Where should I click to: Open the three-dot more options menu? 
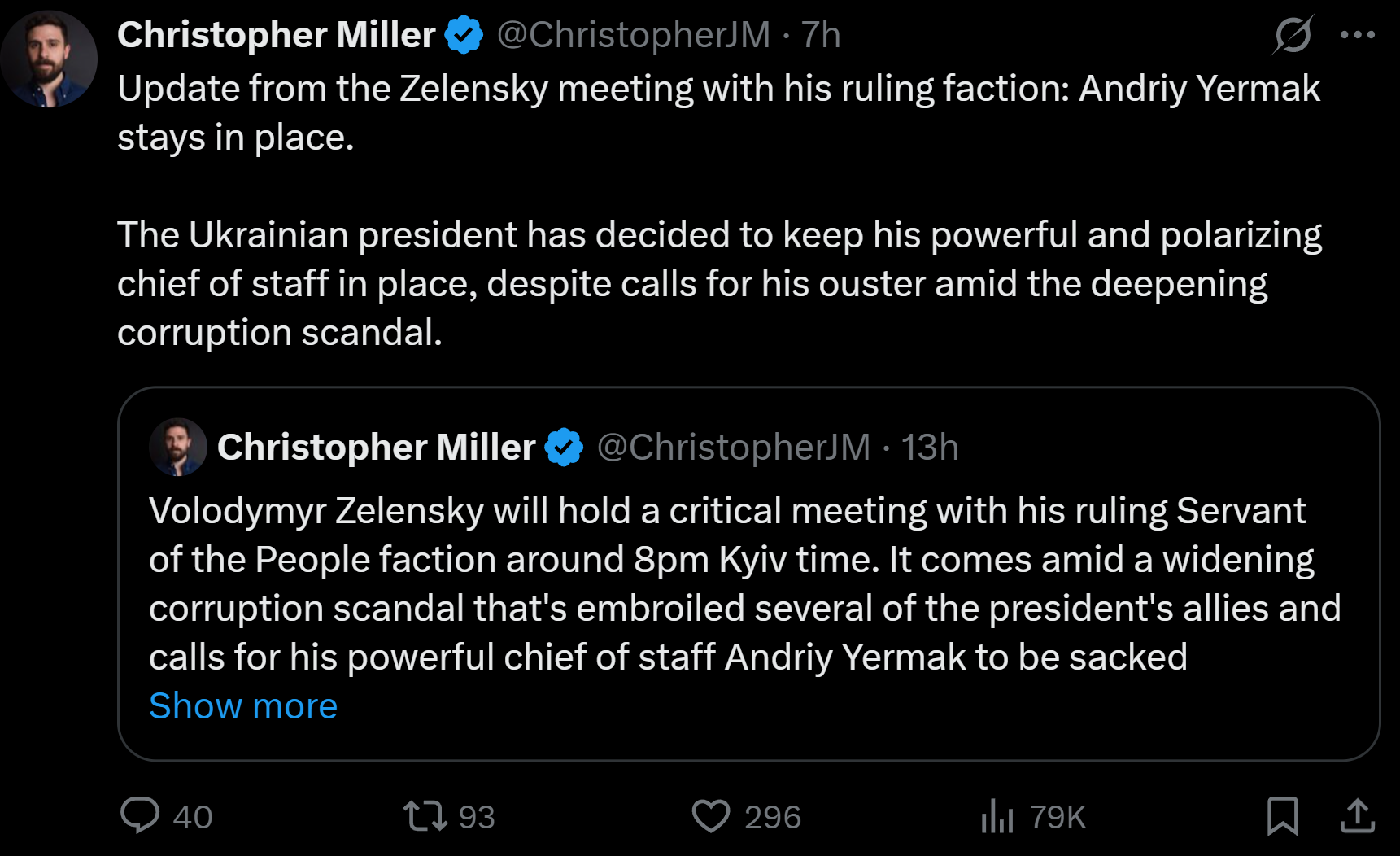click(1357, 35)
